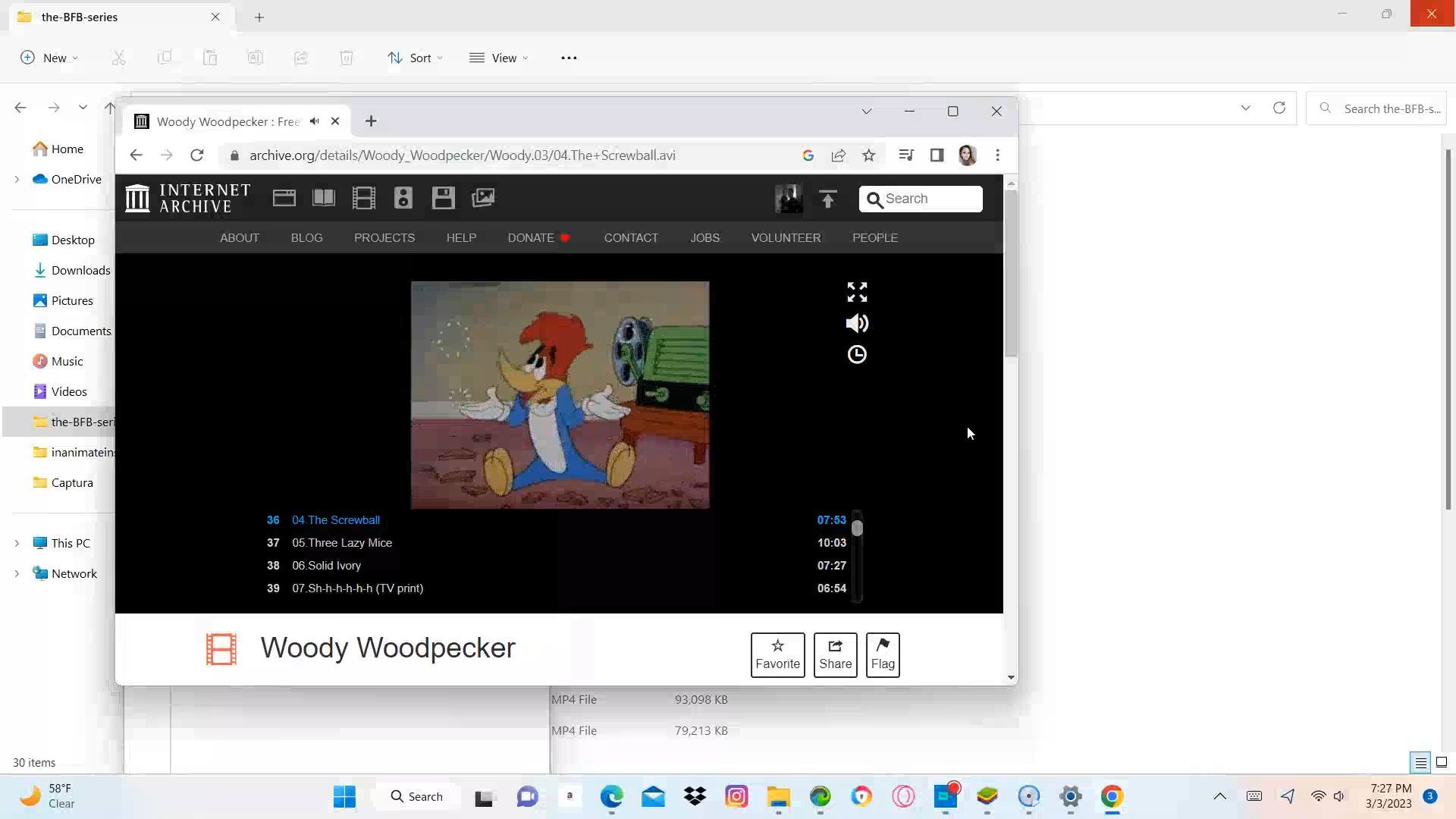
Task: Select the current track The Screwball
Action: tap(557, 520)
